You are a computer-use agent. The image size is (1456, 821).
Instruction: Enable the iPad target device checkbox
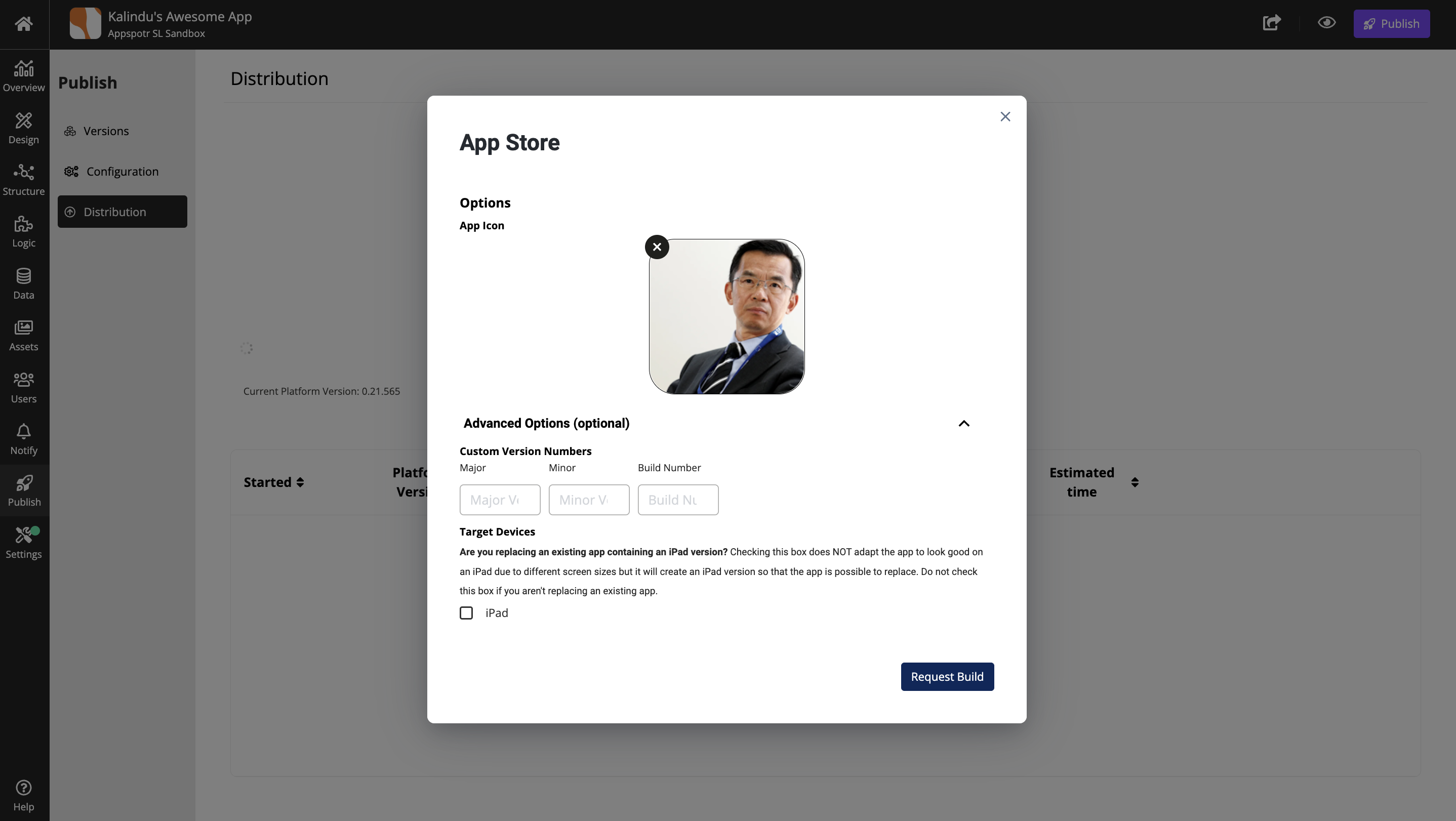pos(466,613)
